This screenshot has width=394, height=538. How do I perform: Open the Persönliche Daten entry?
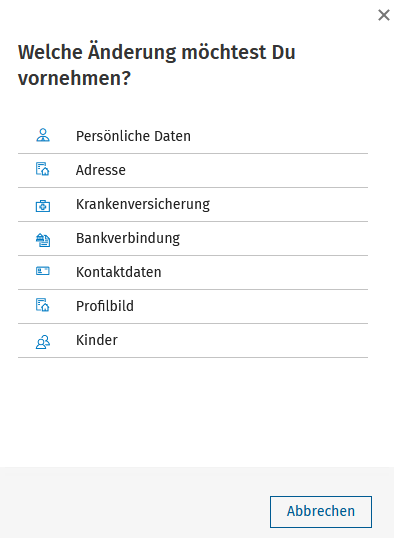(193, 137)
